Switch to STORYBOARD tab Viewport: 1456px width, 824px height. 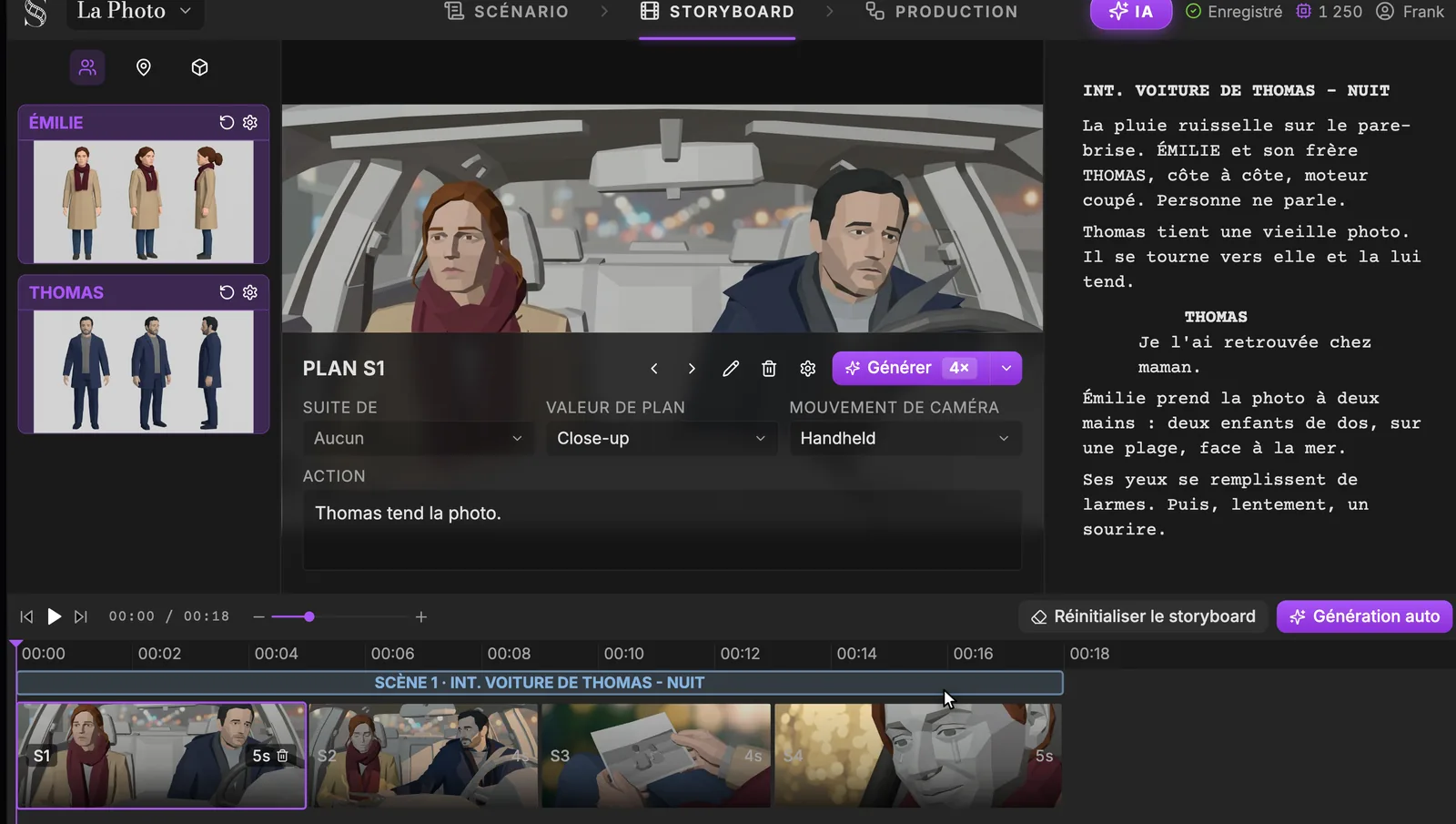point(717,12)
